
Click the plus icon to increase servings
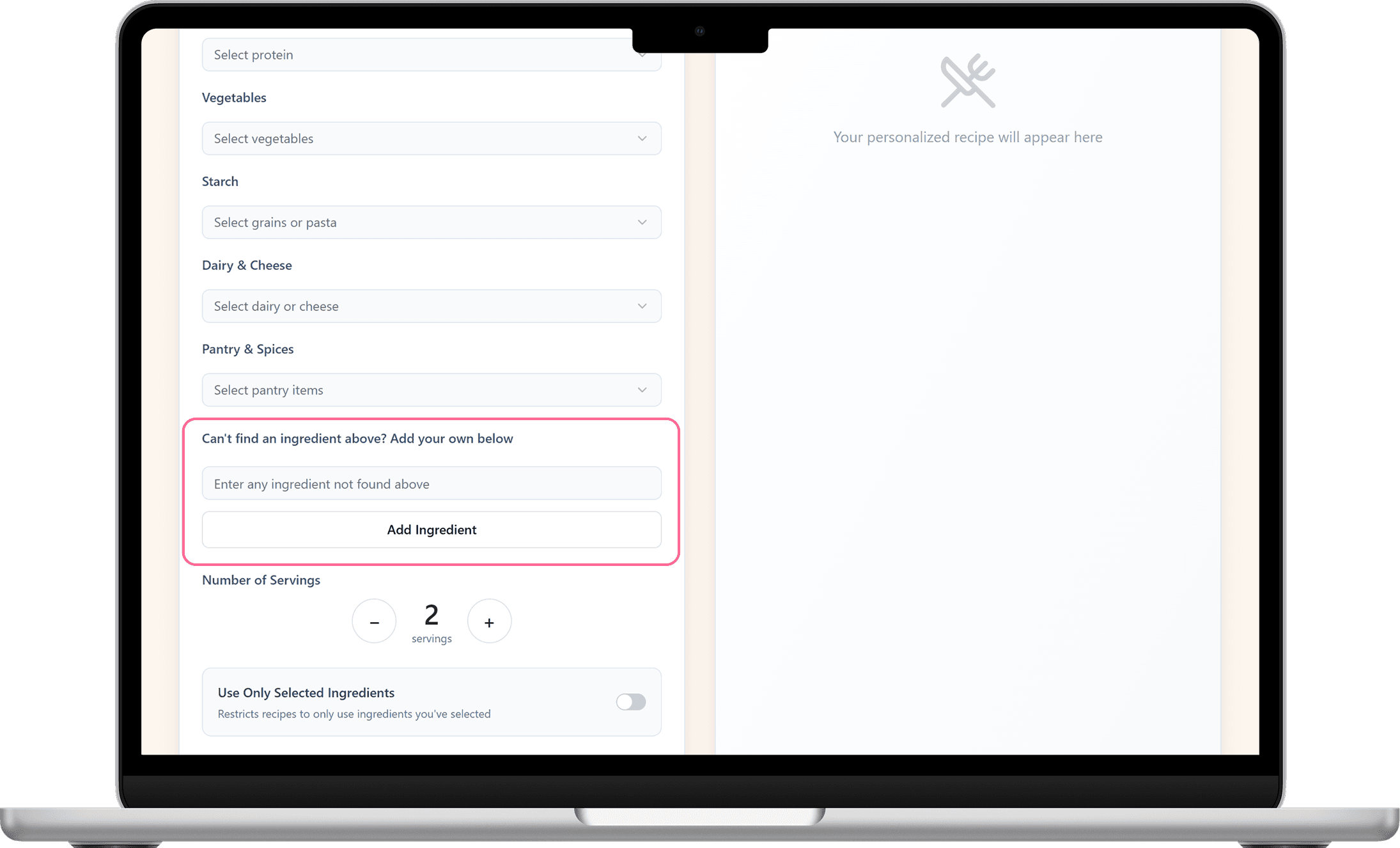coord(489,622)
